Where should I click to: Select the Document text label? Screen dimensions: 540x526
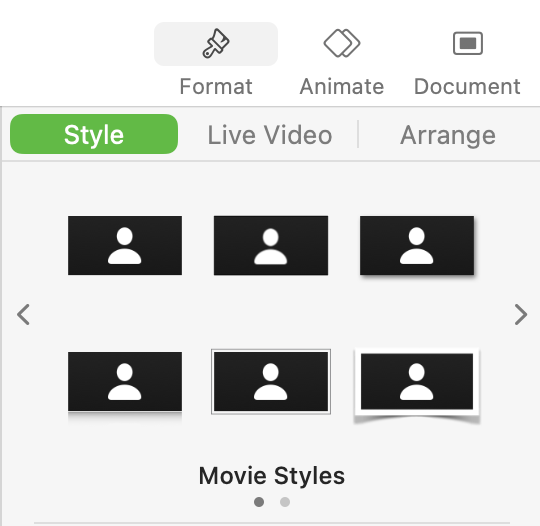[x=467, y=86]
